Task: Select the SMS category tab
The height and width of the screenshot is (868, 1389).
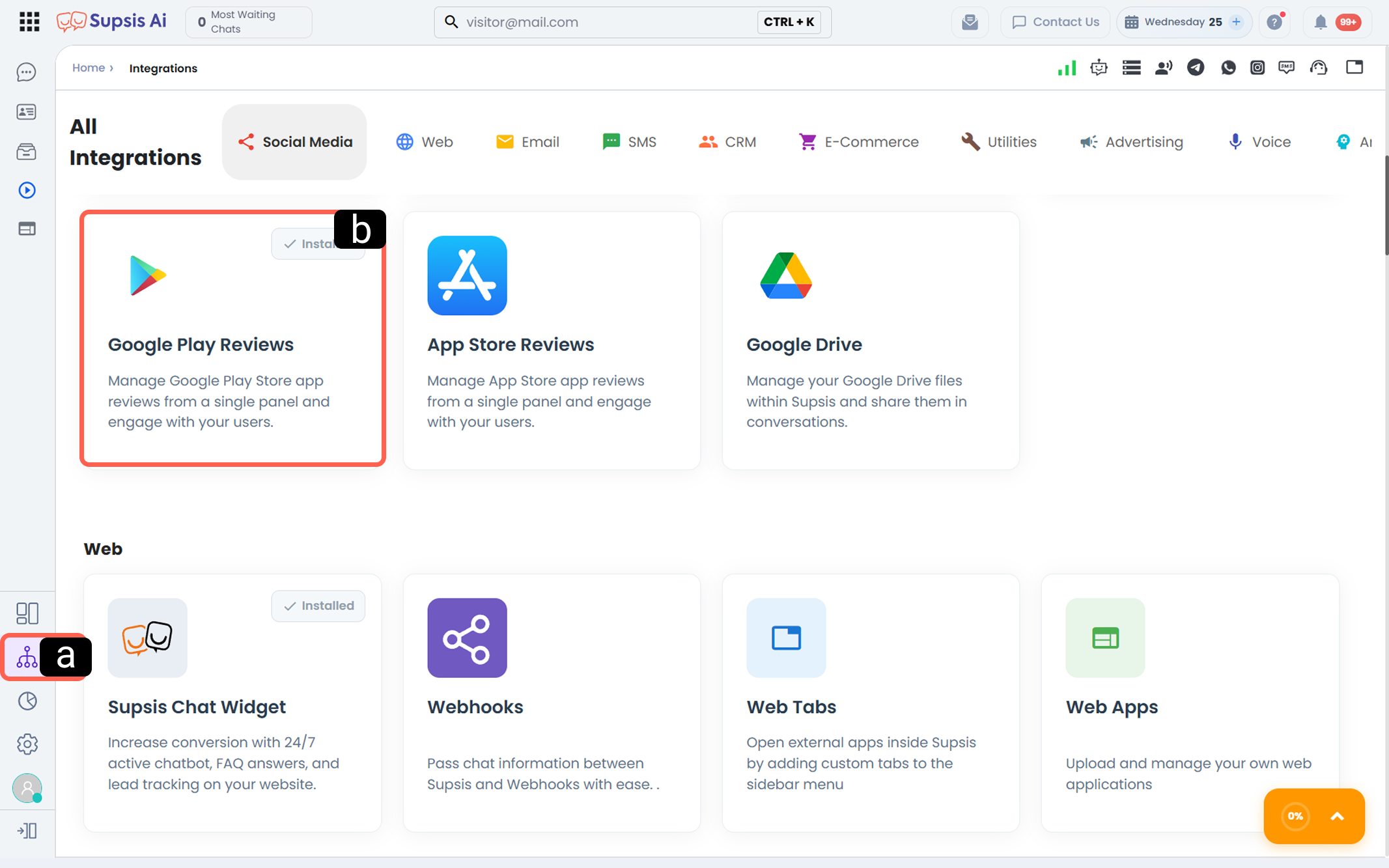Action: coord(629,142)
